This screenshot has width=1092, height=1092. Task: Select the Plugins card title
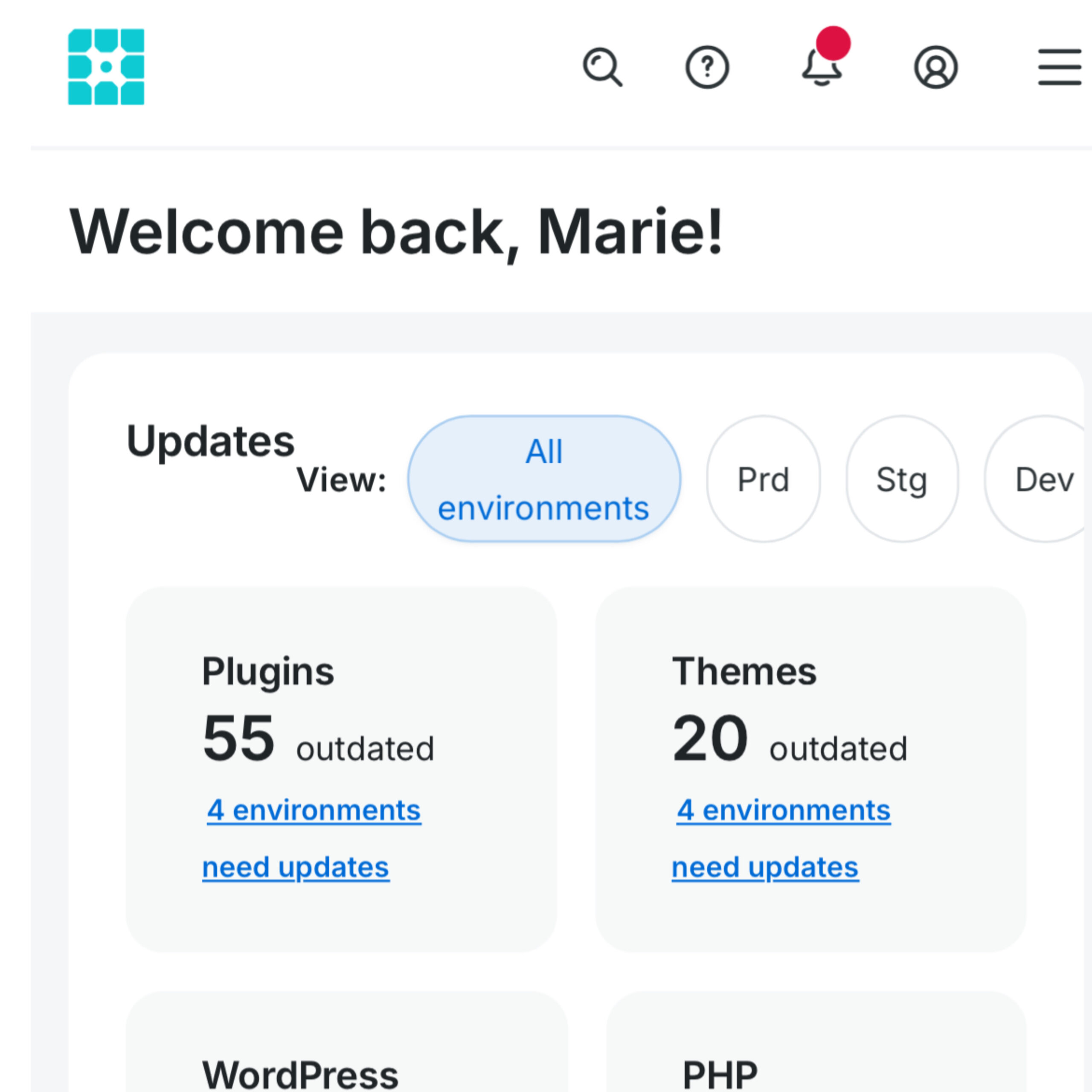click(268, 672)
